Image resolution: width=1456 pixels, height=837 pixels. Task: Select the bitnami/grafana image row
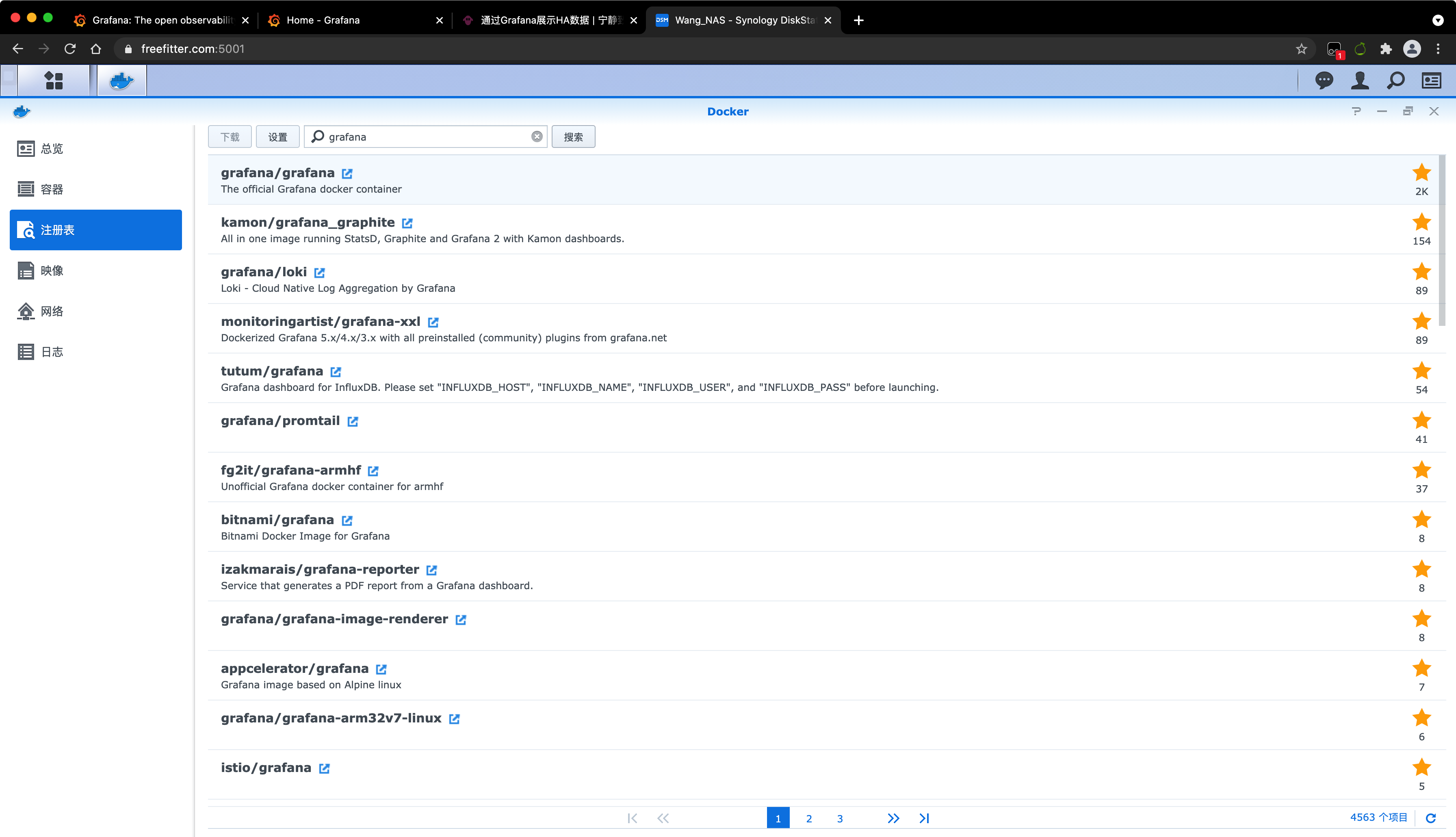[823, 527]
